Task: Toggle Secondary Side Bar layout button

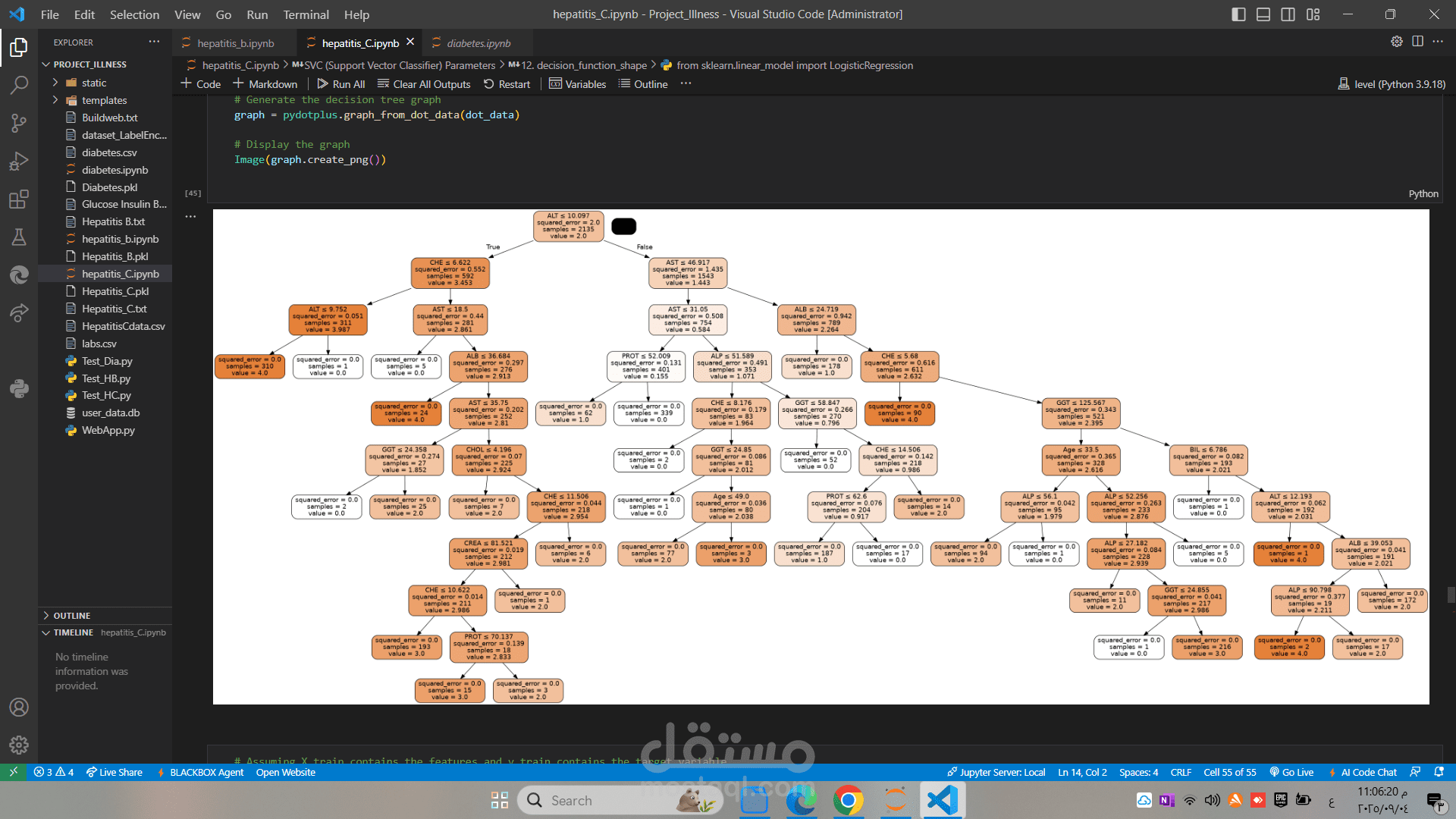Action: tap(1288, 14)
